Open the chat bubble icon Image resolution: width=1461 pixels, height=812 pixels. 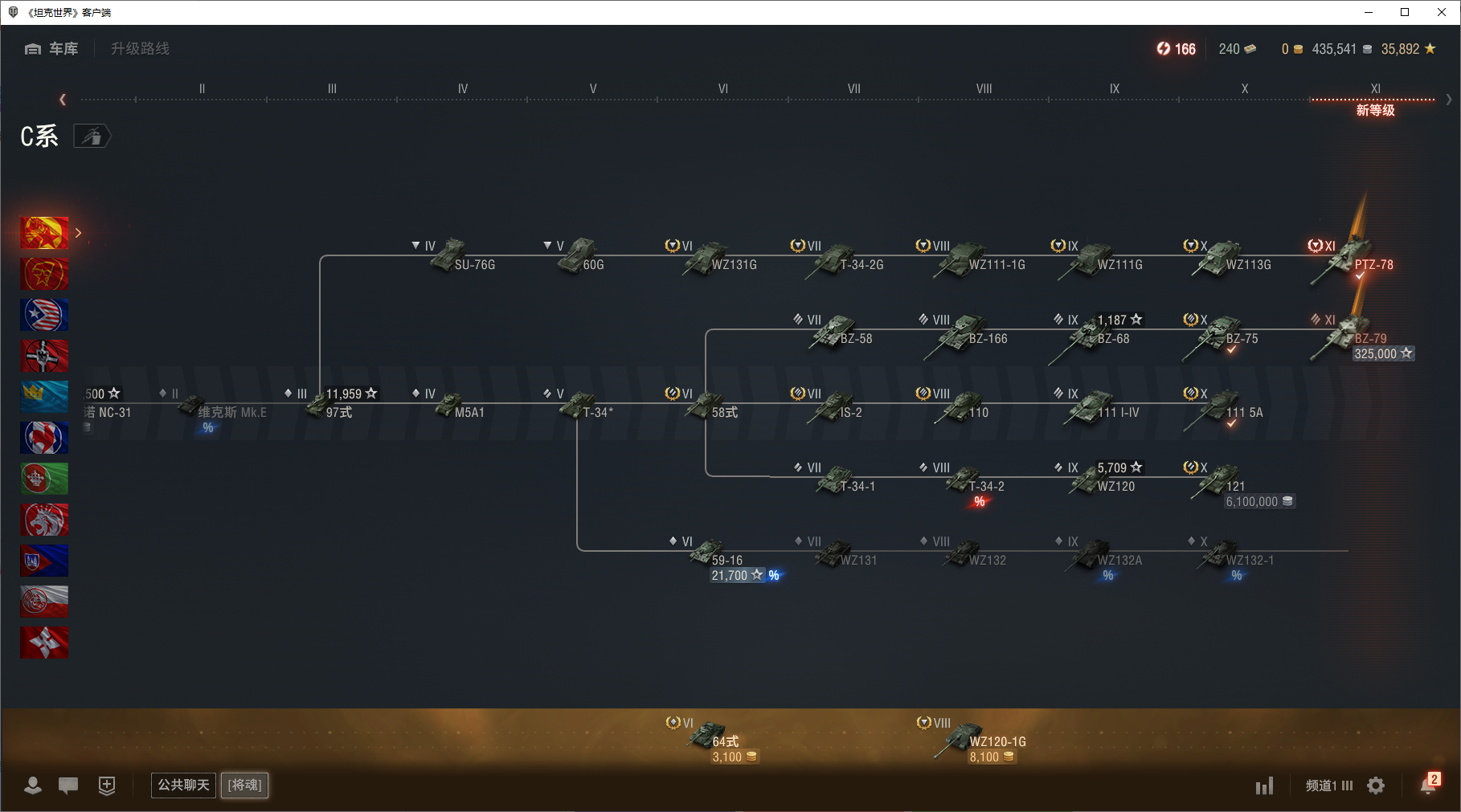[68, 785]
